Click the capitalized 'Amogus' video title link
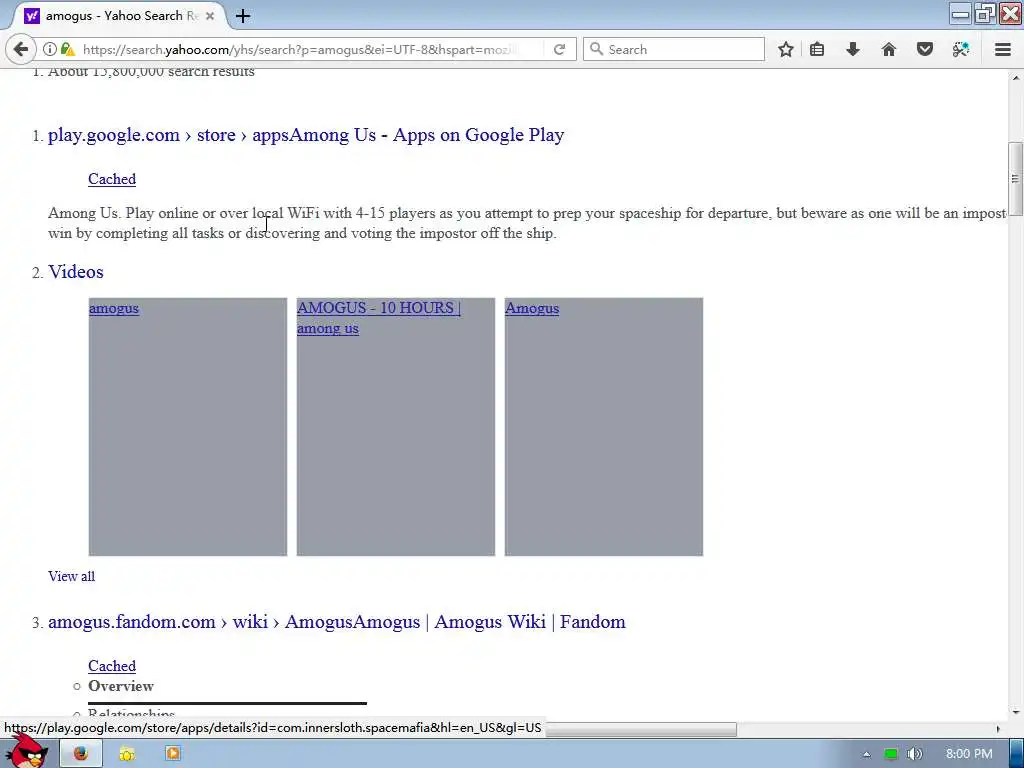 [532, 308]
